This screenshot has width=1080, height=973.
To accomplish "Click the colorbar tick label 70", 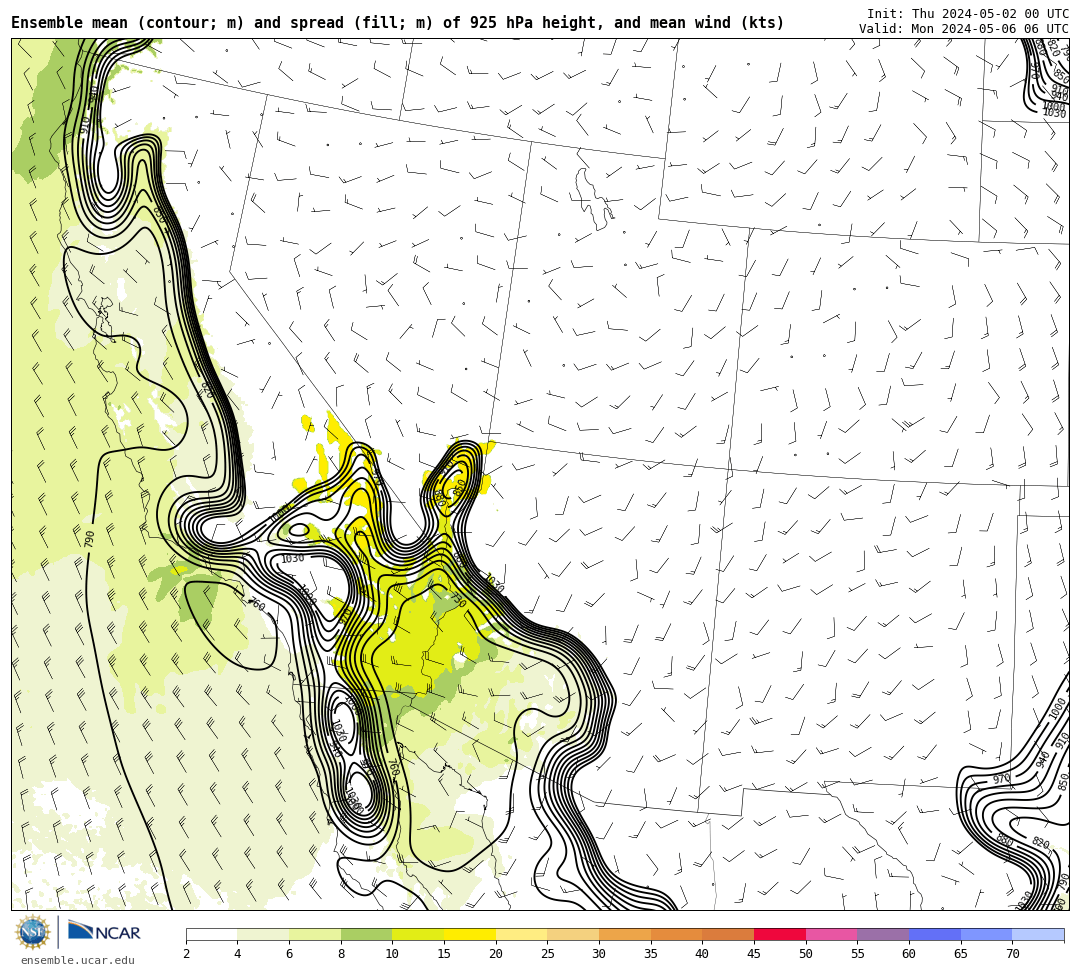I will click(1012, 954).
